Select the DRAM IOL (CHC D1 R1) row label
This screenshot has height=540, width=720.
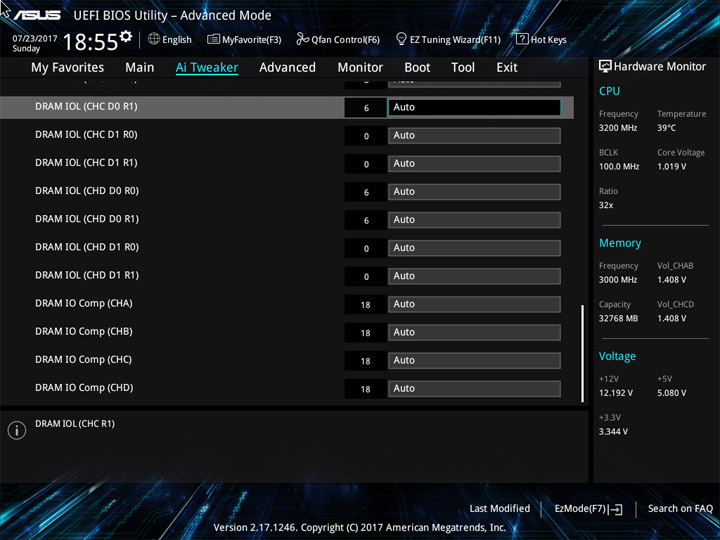pyautogui.click(x=86, y=163)
